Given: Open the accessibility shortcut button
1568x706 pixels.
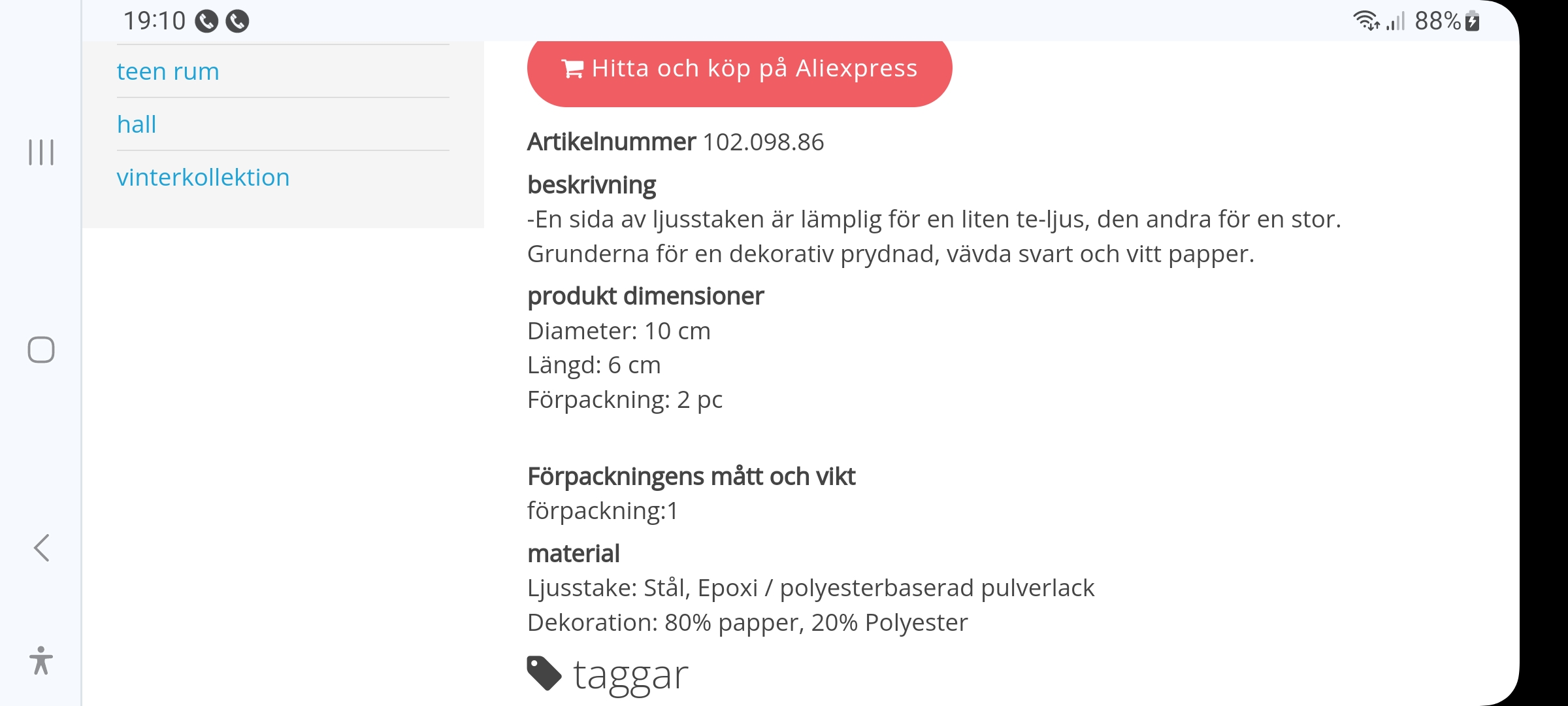Looking at the screenshot, I should click(x=41, y=660).
